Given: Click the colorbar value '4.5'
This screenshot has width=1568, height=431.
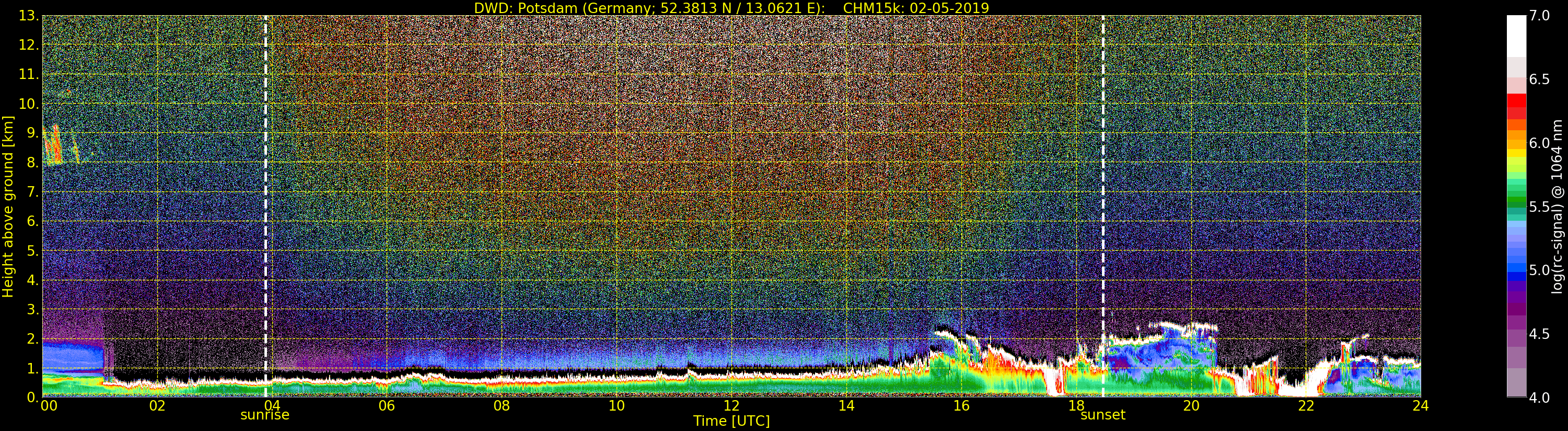Looking at the screenshot, I should (1539, 334).
